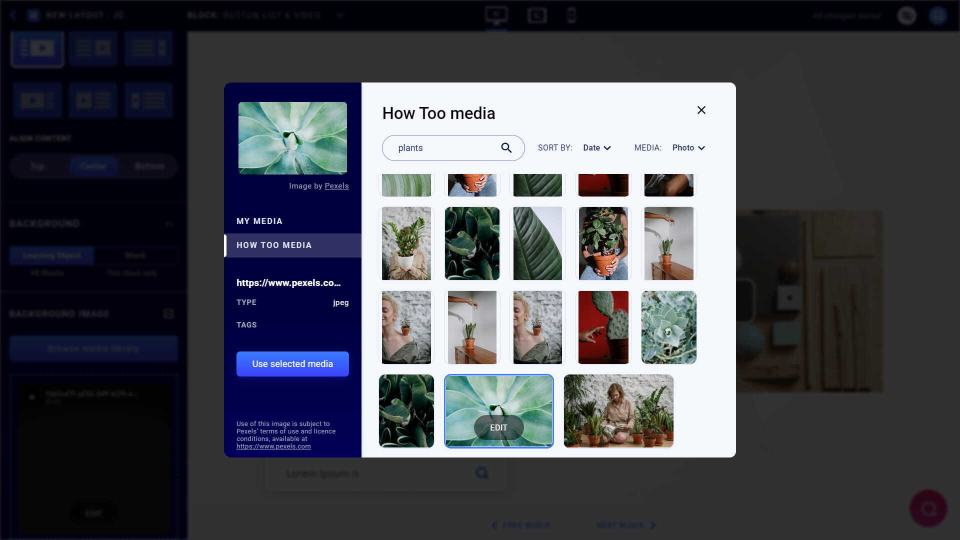The height and width of the screenshot is (540, 960).
Task: Select the How Too Media tab
Action: click(x=274, y=245)
